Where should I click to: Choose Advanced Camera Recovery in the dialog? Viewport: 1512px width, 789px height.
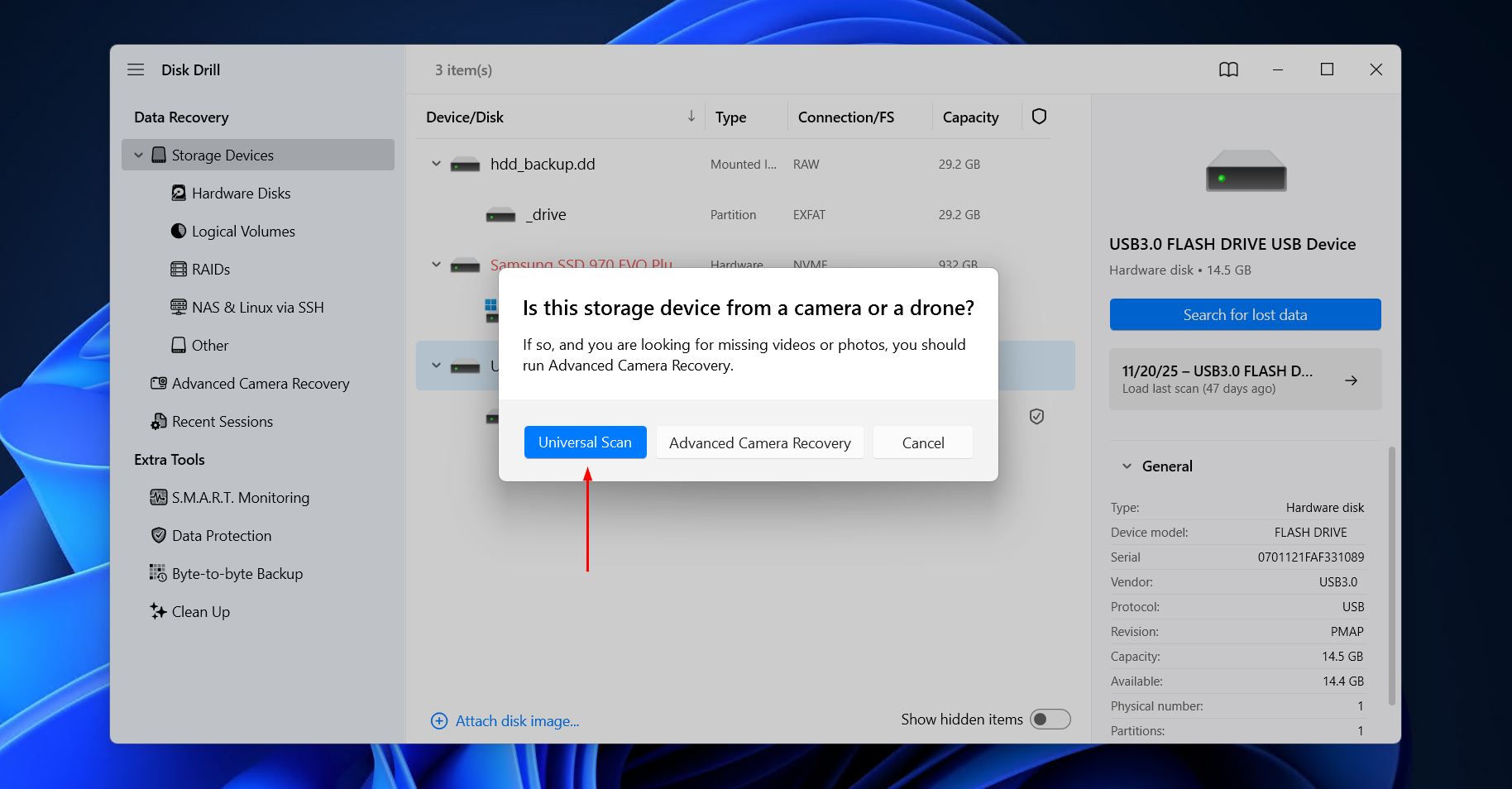click(760, 442)
